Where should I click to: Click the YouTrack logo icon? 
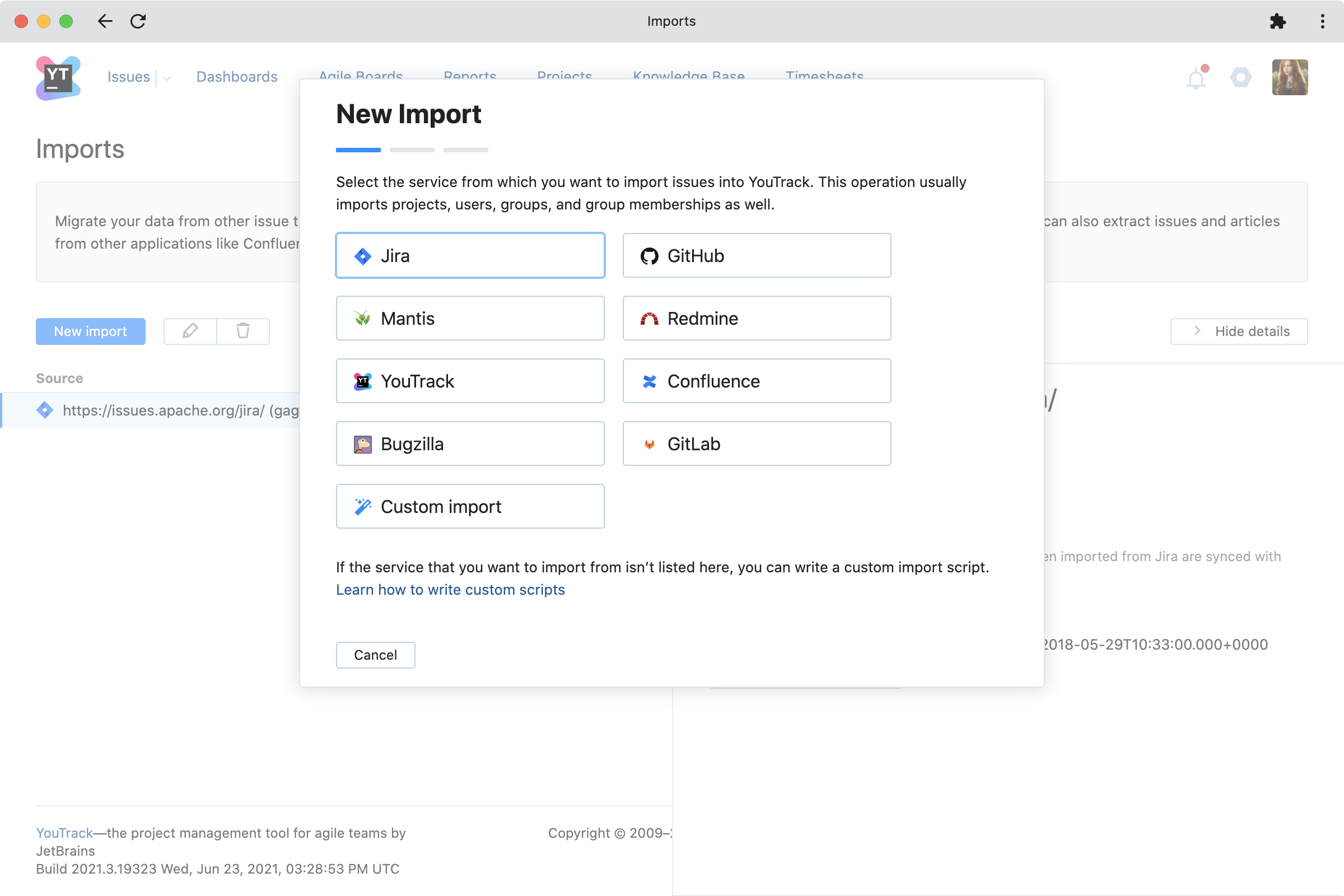click(x=58, y=78)
